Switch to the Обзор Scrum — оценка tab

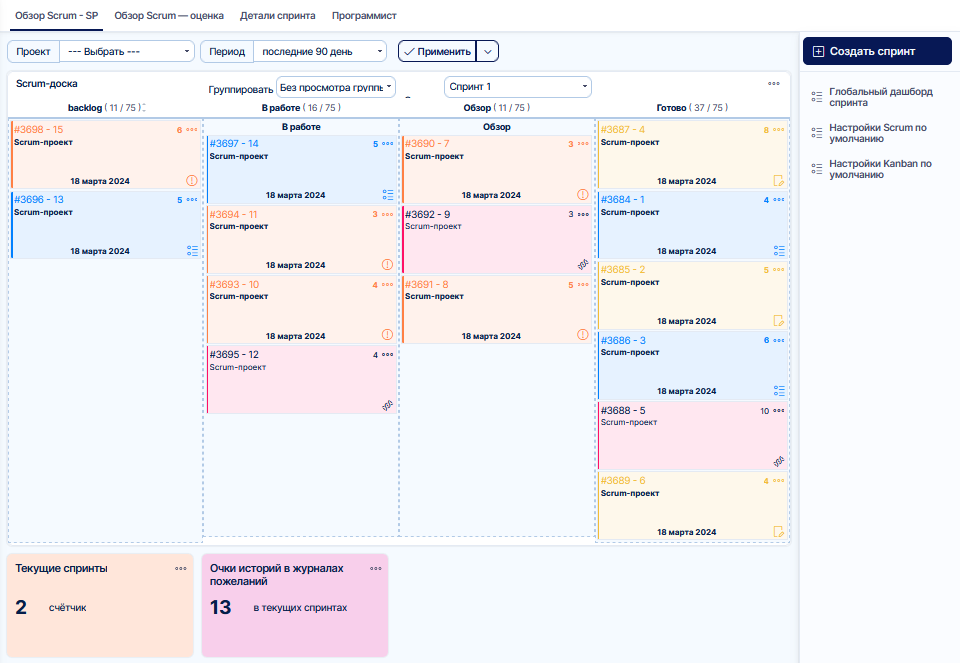tap(169, 15)
